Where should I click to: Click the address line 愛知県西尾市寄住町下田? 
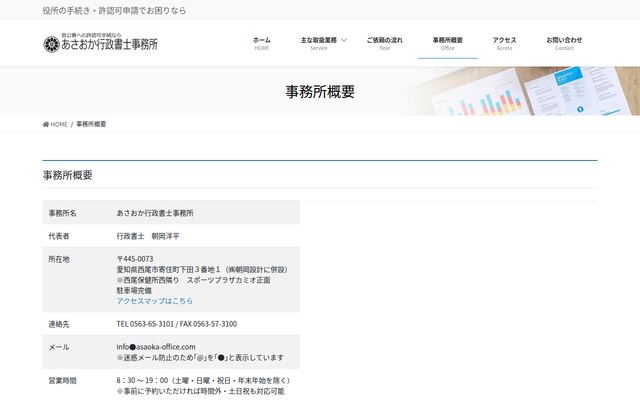click(x=203, y=269)
